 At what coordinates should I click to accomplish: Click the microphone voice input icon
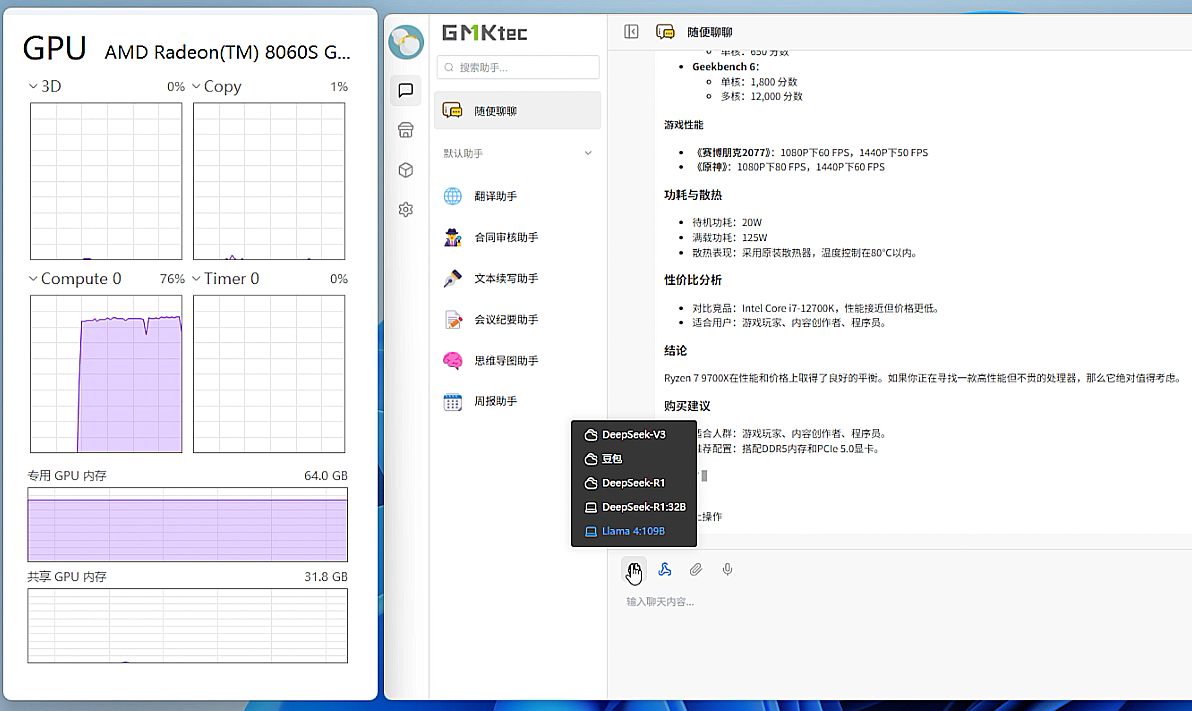pos(728,570)
